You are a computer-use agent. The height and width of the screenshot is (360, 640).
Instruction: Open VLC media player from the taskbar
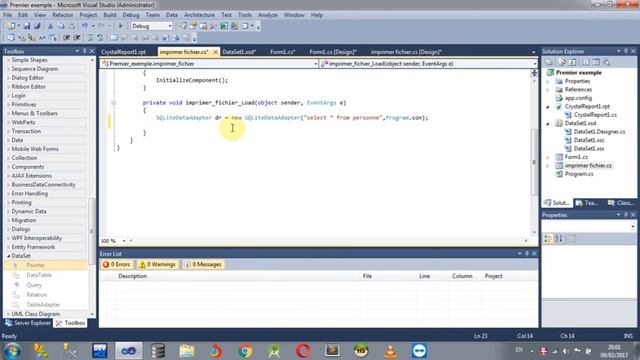pos(390,351)
